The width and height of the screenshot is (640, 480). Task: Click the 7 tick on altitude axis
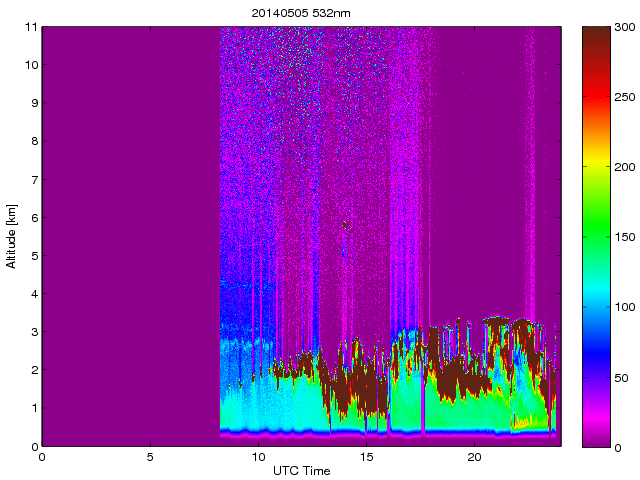[x=34, y=180]
